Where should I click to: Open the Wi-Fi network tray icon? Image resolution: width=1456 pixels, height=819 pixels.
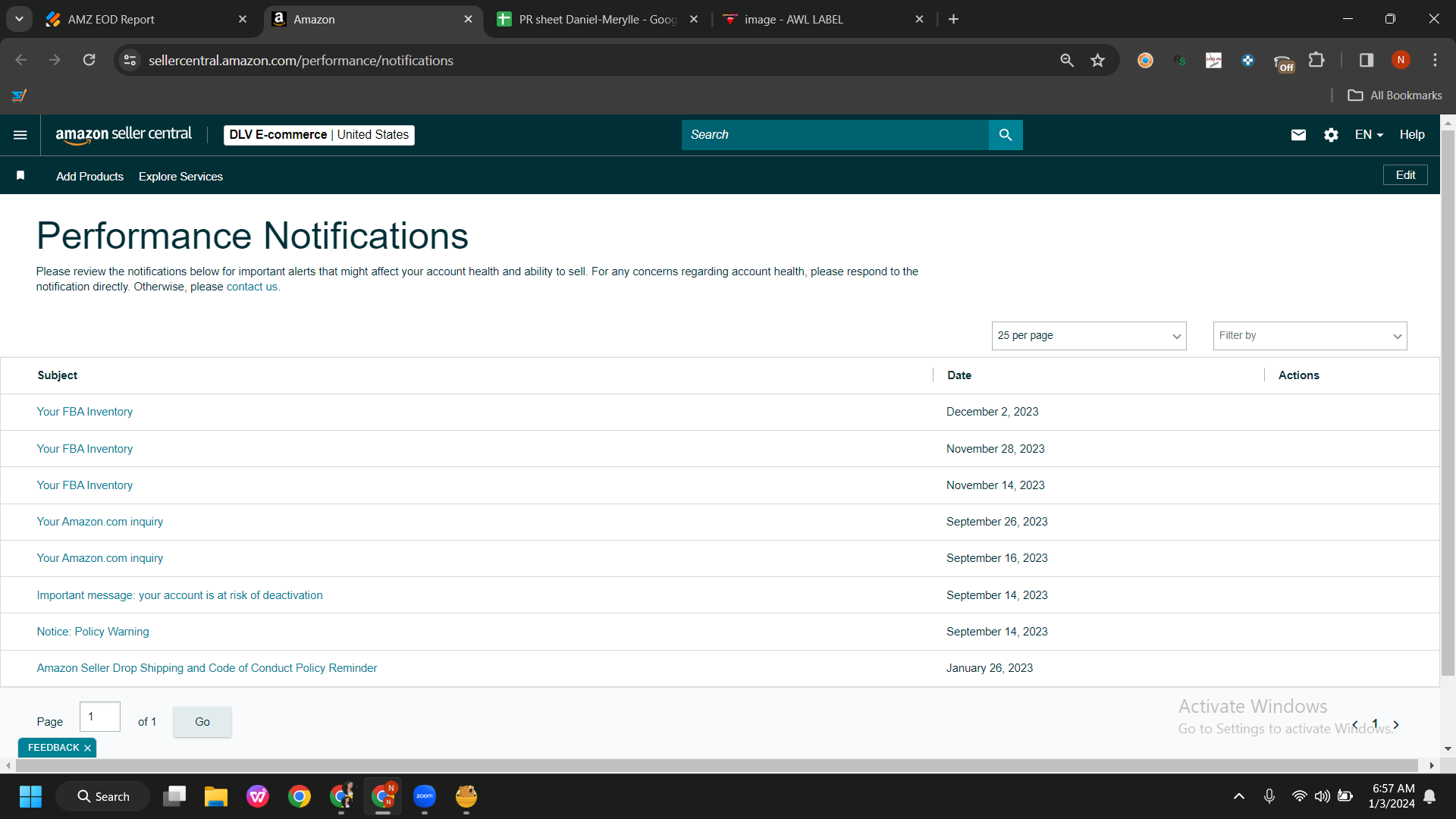tap(1300, 796)
